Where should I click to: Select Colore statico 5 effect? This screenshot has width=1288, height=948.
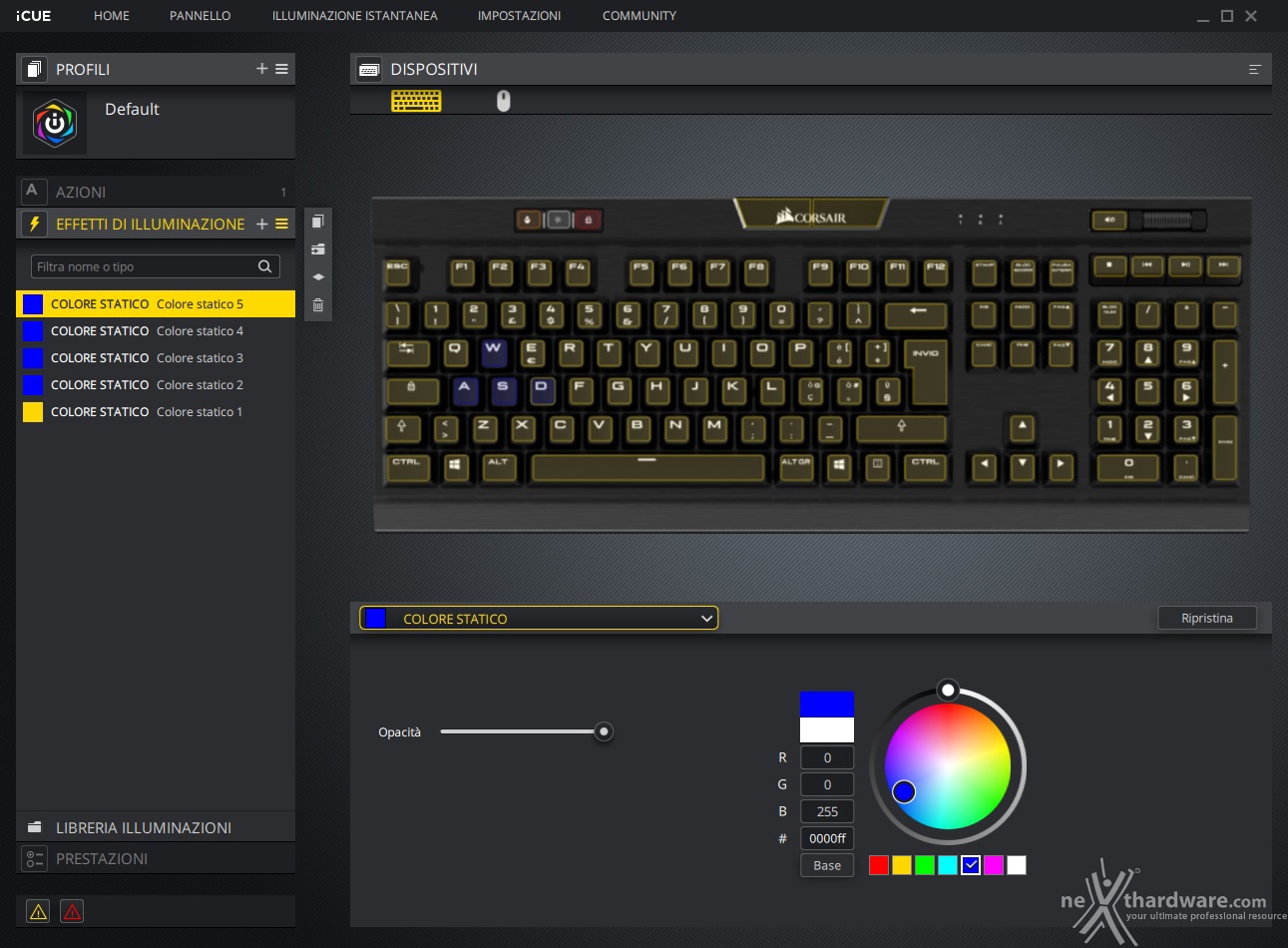coord(156,303)
